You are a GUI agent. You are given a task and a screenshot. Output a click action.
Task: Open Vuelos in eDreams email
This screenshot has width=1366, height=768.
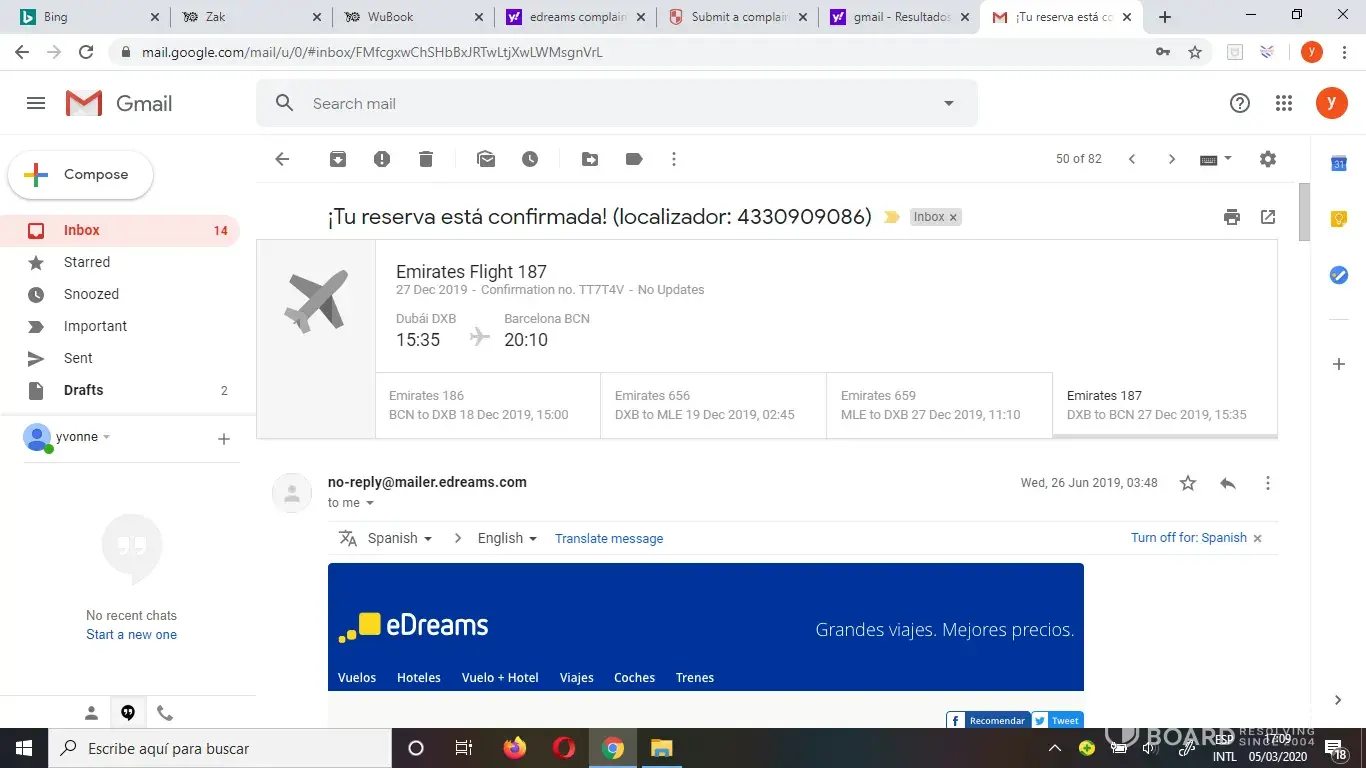click(357, 678)
